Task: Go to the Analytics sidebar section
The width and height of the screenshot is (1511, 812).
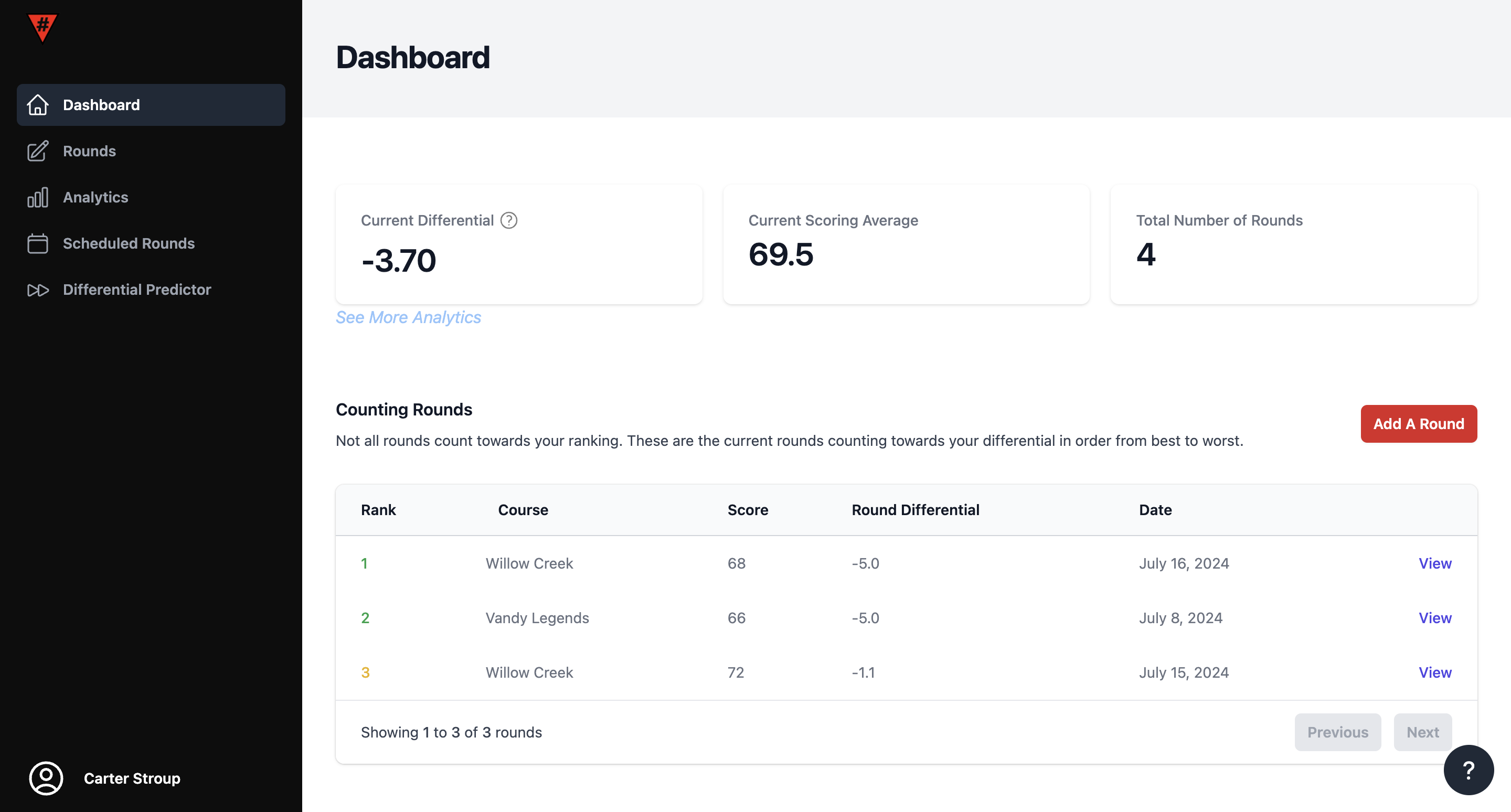Action: coord(95,198)
